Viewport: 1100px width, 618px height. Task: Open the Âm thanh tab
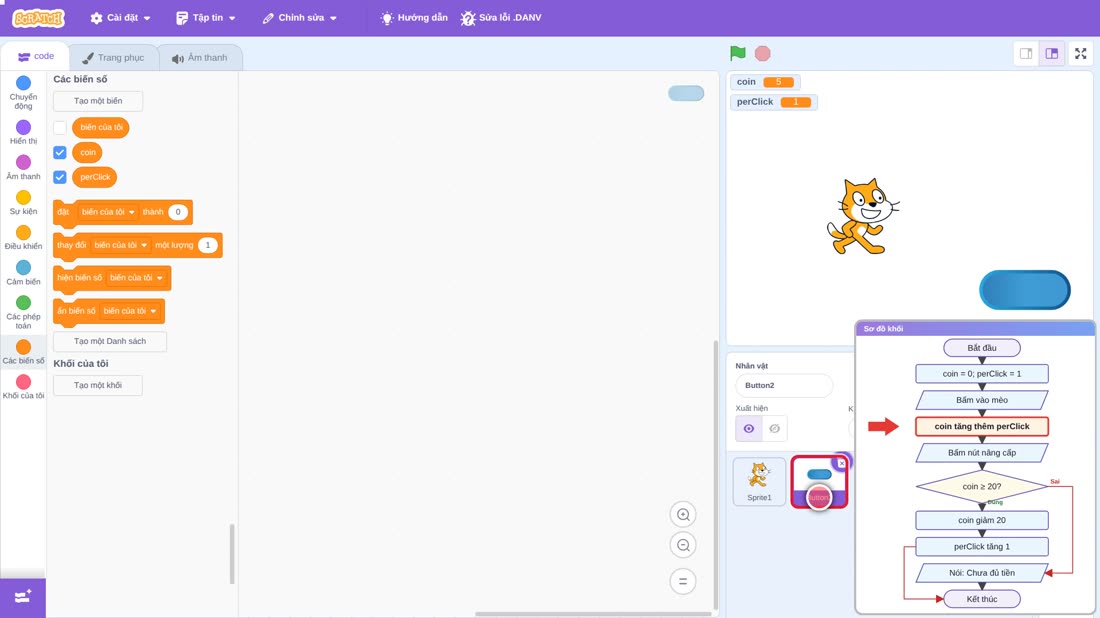(200, 58)
